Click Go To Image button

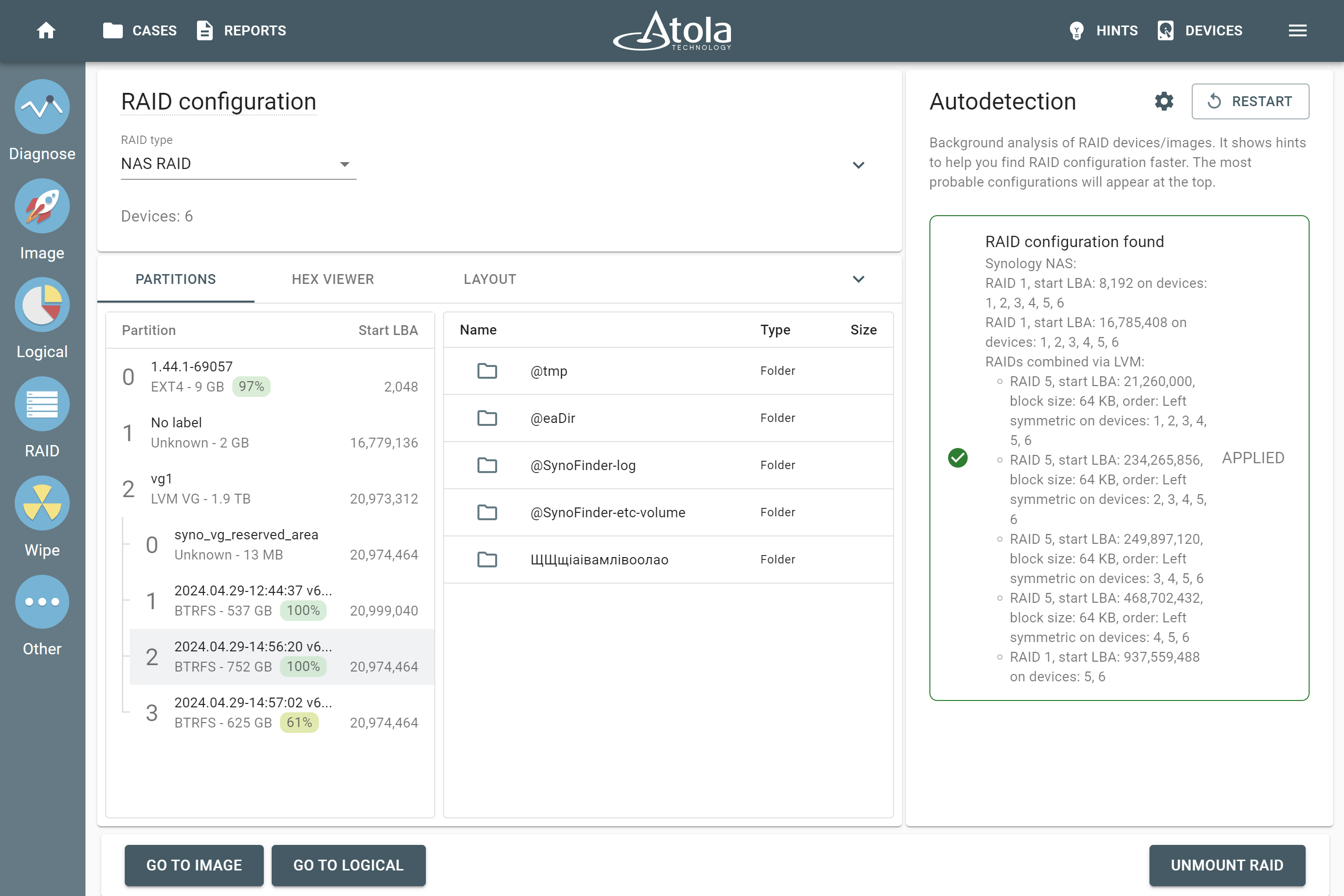click(x=194, y=865)
